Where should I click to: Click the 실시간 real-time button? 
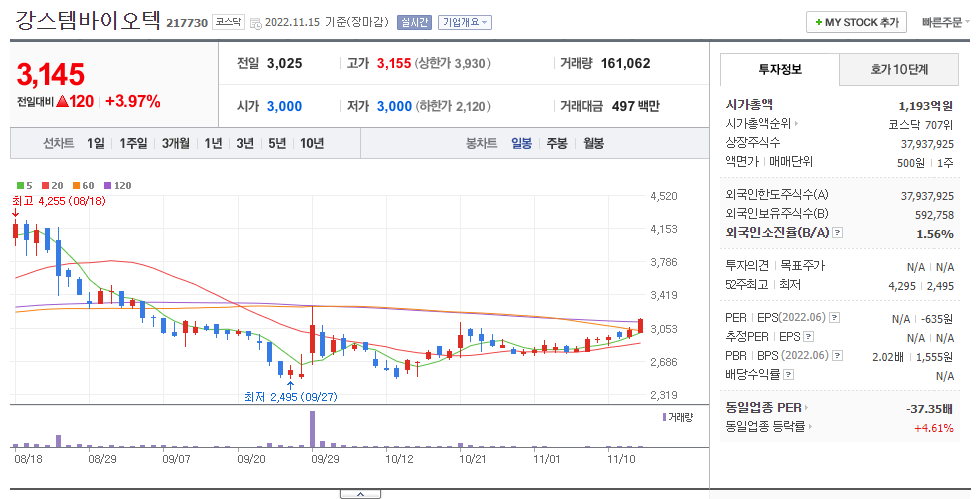[413, 22]
